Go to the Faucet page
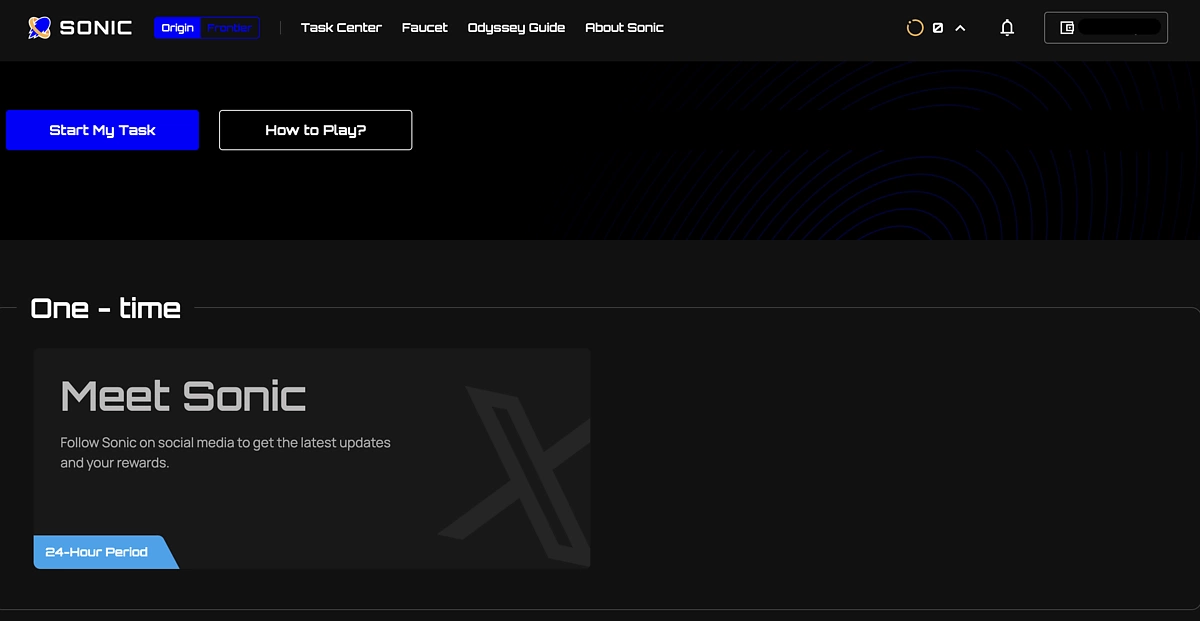1200x621 pixels. [x=425, y=28]
